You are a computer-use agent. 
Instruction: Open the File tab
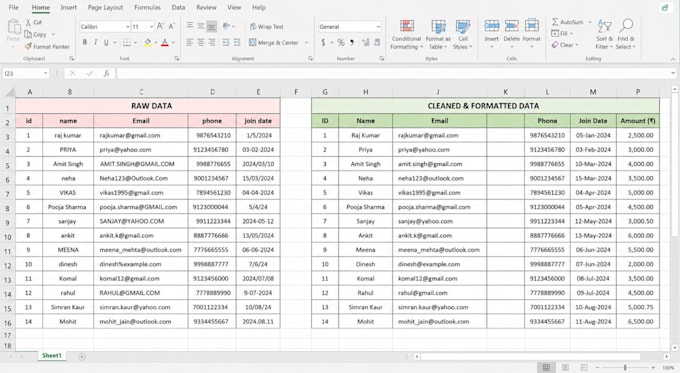click(x=13, y=7)
